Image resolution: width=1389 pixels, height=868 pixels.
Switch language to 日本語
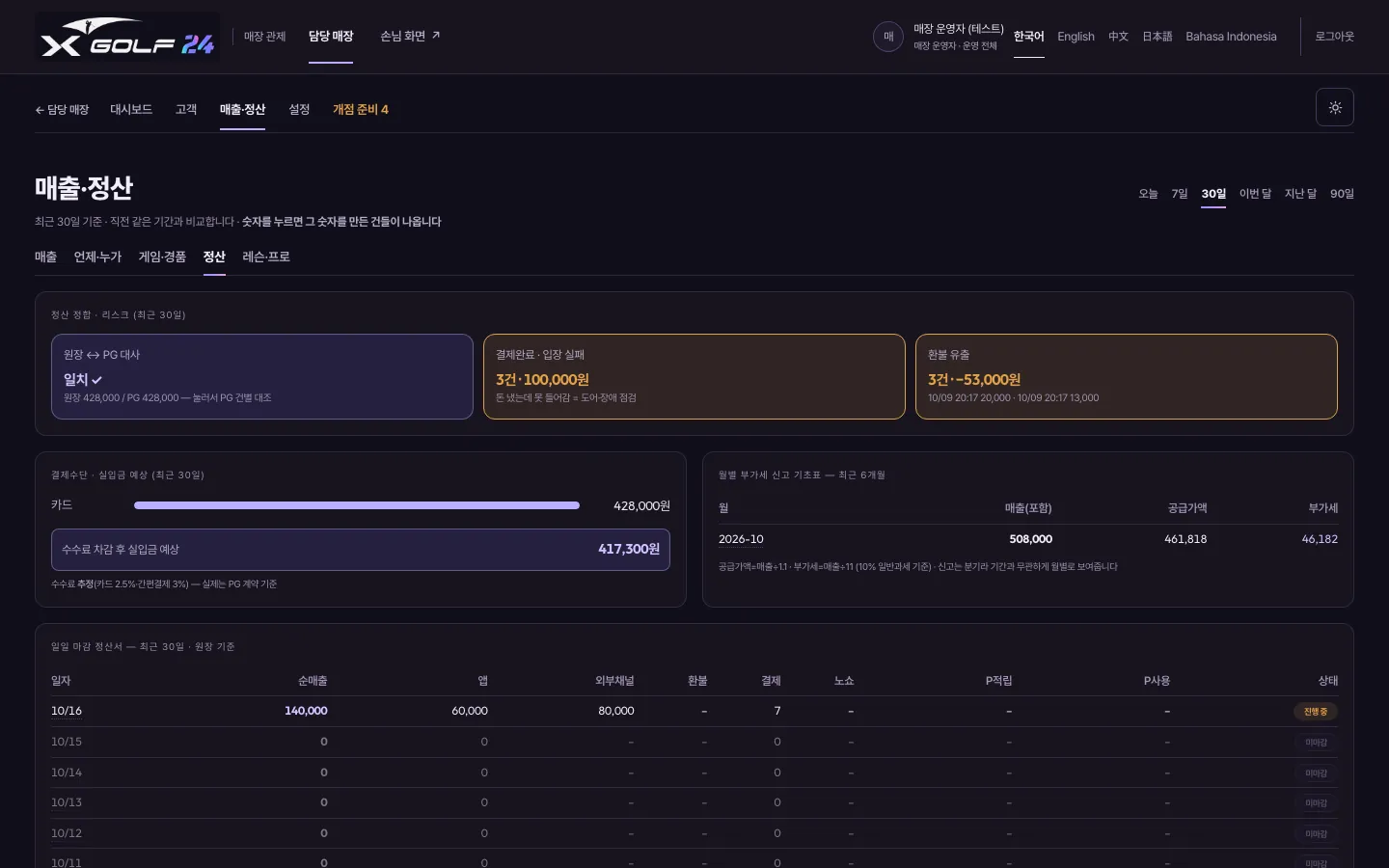point(1157,37)
